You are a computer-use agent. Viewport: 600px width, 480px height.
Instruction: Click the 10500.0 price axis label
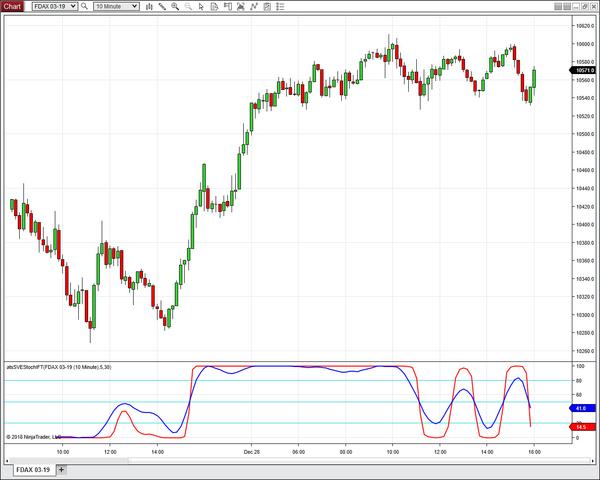[585, 134]
